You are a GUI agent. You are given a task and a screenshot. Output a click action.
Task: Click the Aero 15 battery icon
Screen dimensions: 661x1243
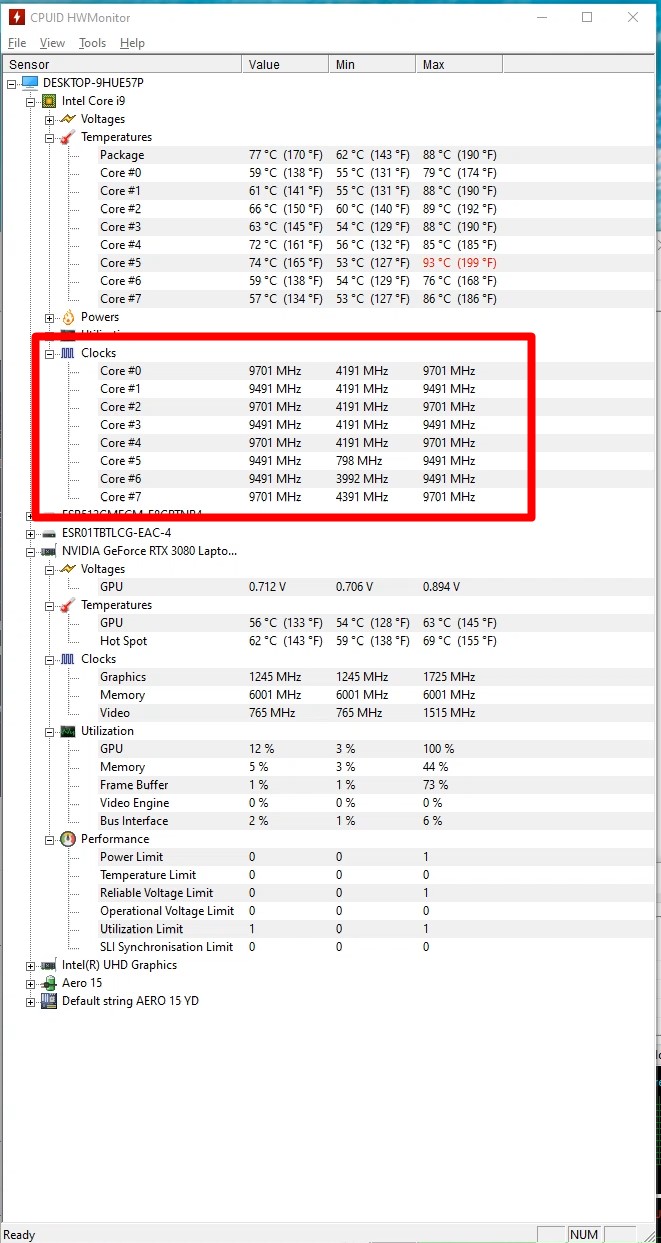(48, 983)
